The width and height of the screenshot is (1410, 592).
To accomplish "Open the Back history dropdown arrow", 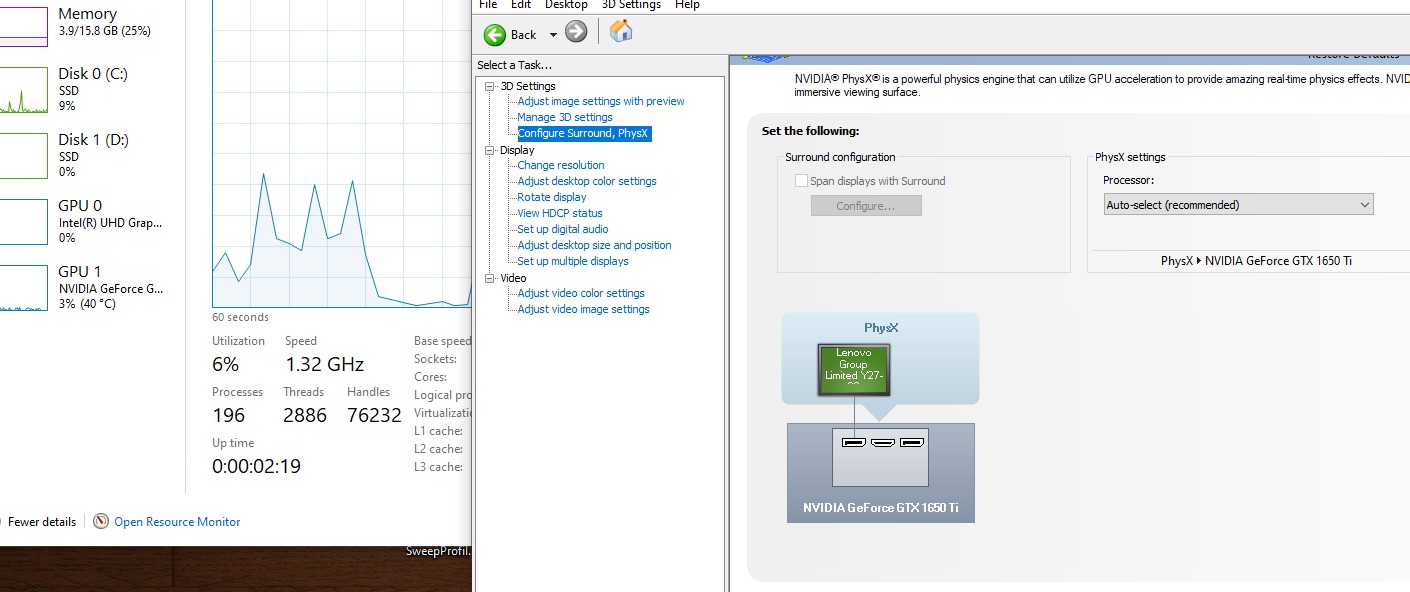I will 553,35.
